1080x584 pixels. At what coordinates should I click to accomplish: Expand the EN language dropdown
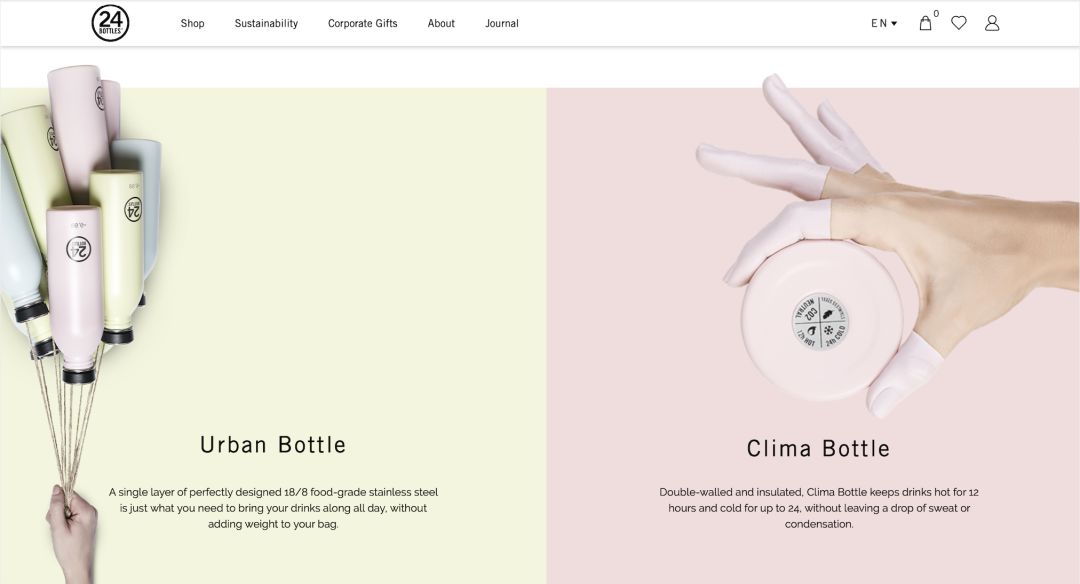point(884,23)
